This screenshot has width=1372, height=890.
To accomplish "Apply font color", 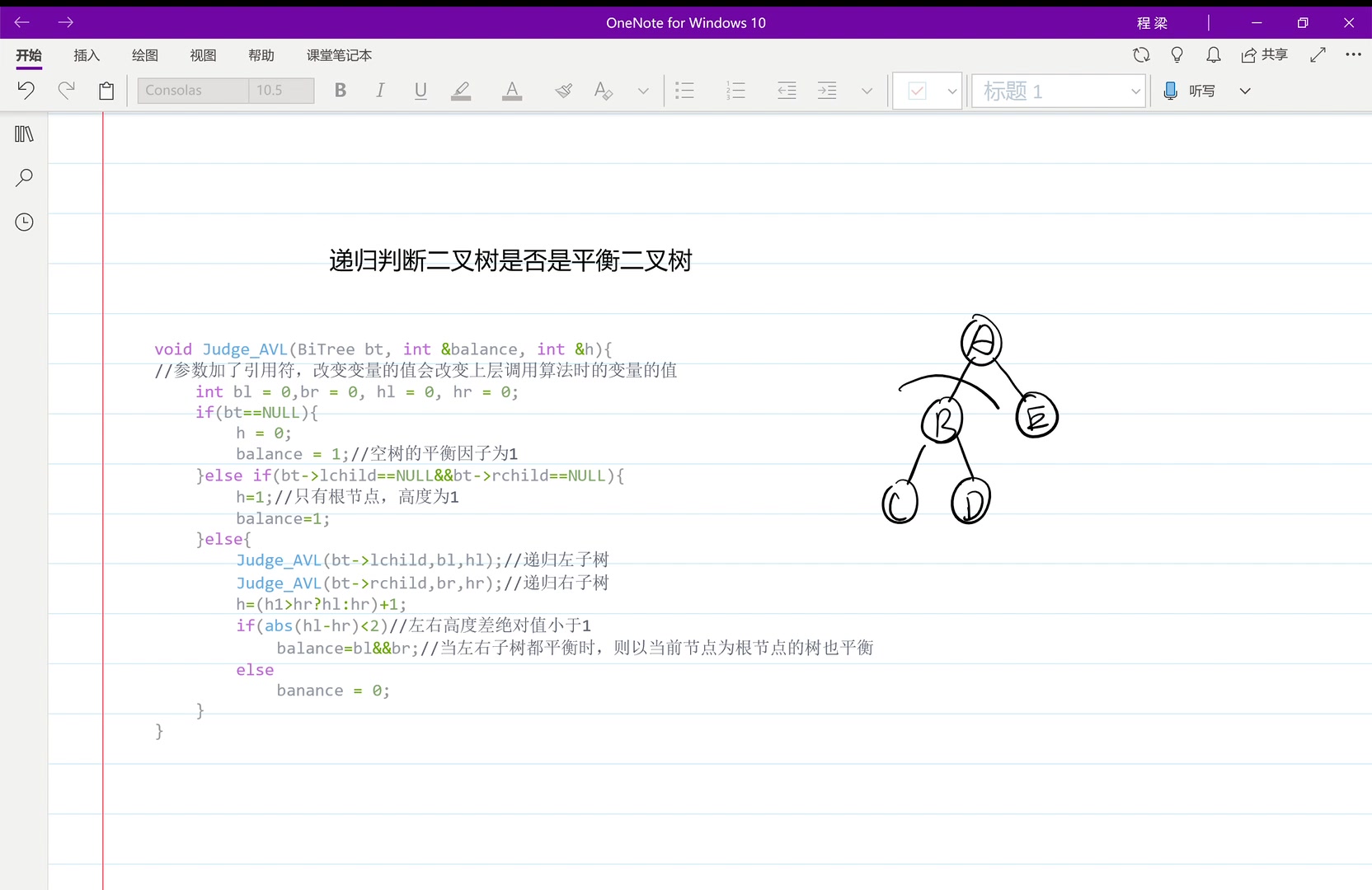I will pos(512,91).
